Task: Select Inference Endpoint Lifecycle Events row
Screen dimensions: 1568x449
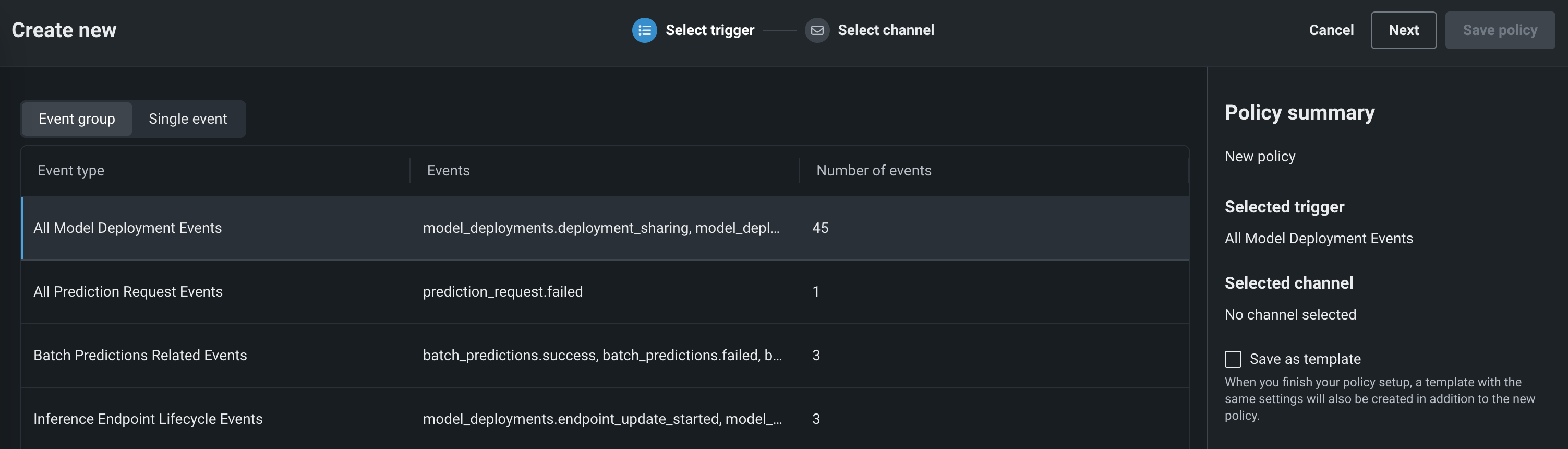Action: pos(148,419)
